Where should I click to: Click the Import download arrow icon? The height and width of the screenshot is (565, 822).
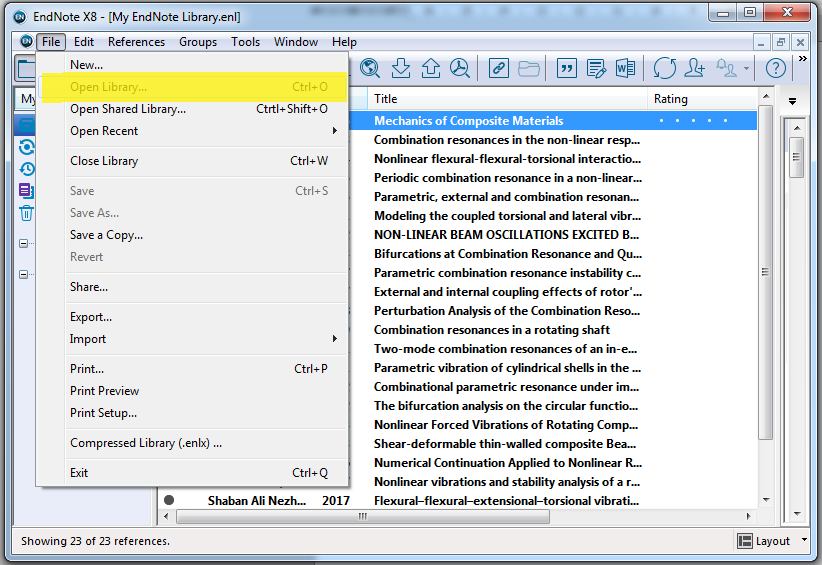point(401,68)
